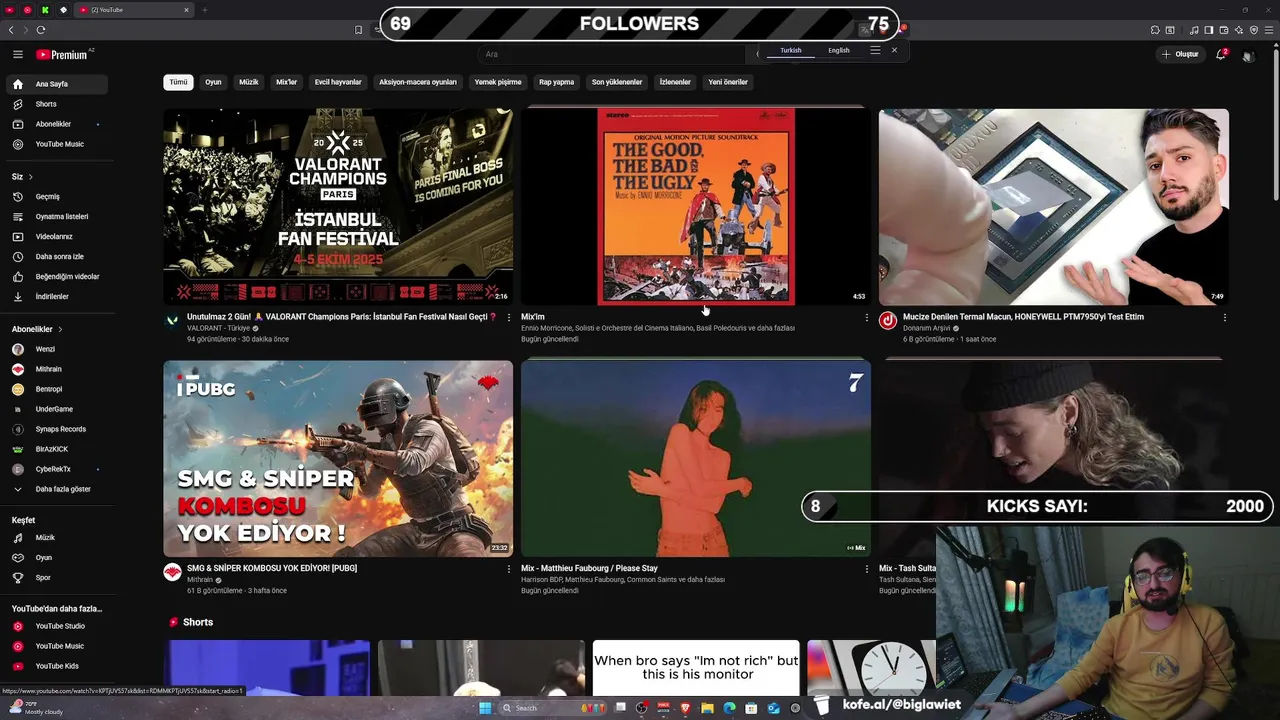Bookmark this page in address bar

point(358,30)
